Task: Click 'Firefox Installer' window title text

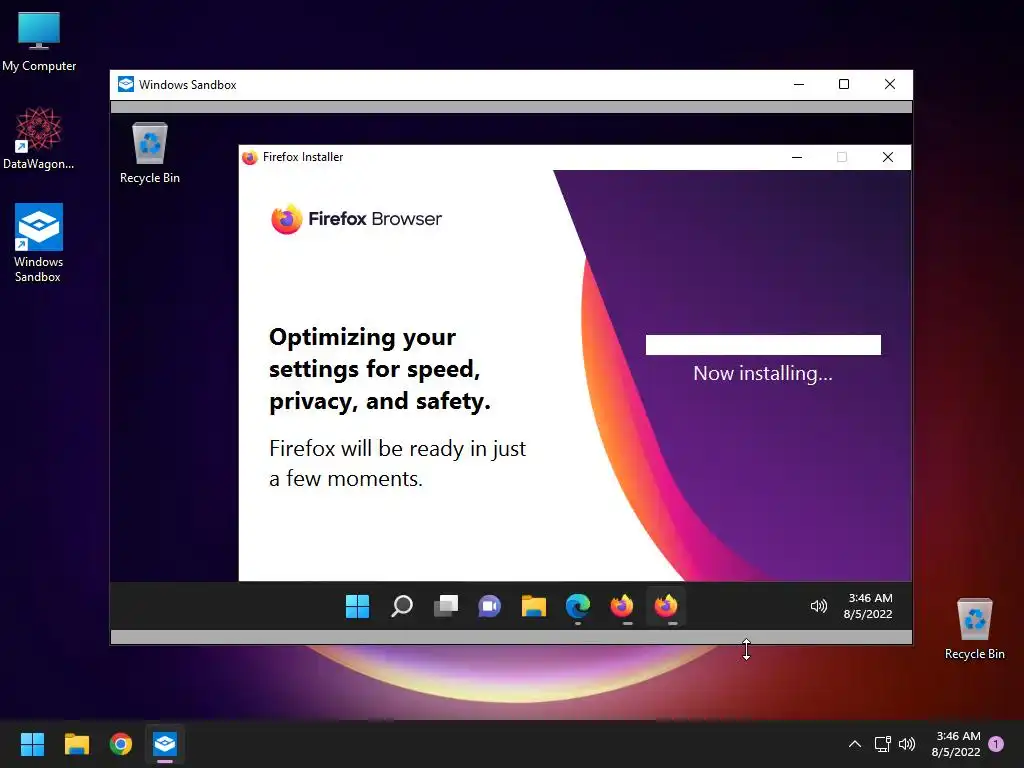Action: pos(303,157)
